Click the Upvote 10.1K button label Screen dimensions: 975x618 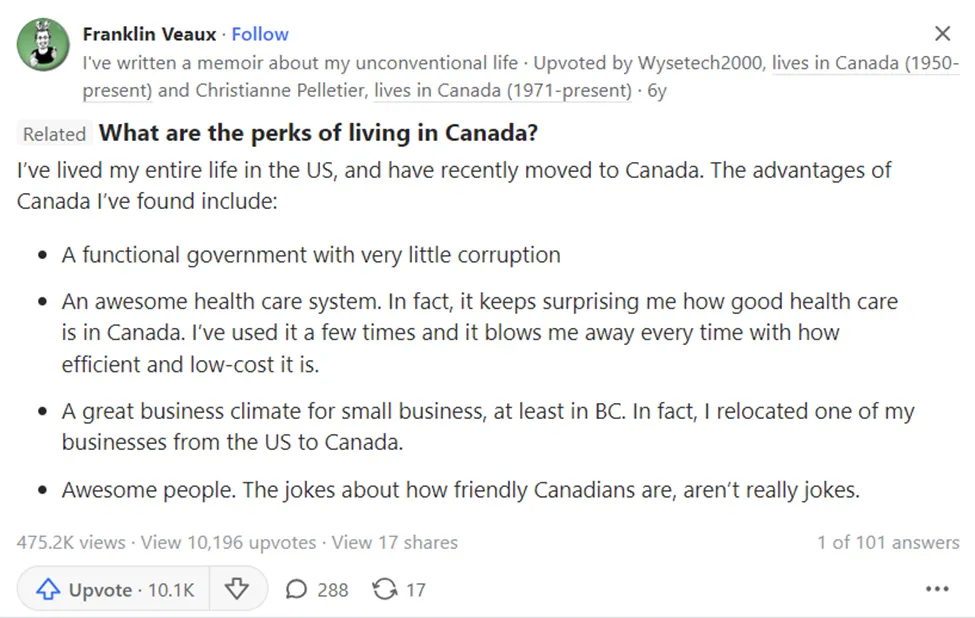[131, 589]
